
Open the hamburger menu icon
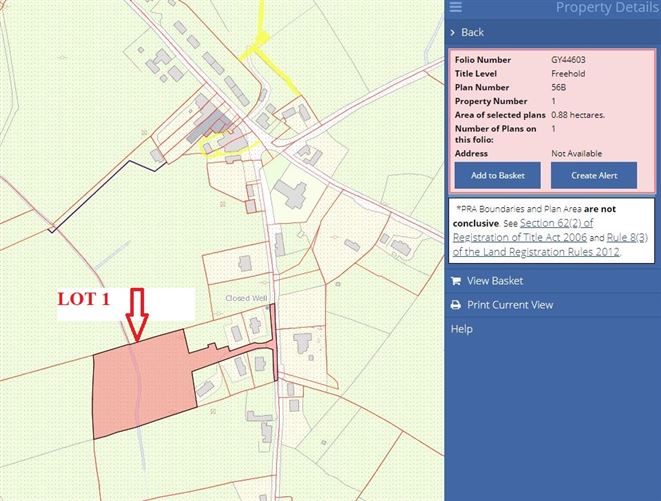pyautogui.click(x=456, y=7)
